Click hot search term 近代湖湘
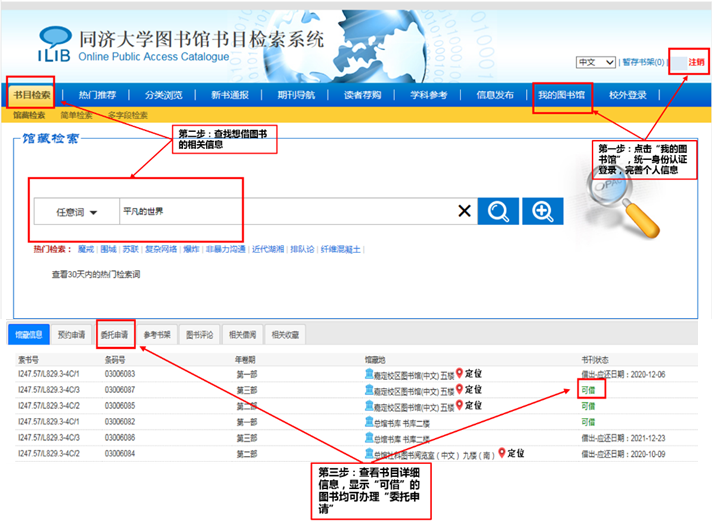The image size is (712, 521). [x=268, y=249]
